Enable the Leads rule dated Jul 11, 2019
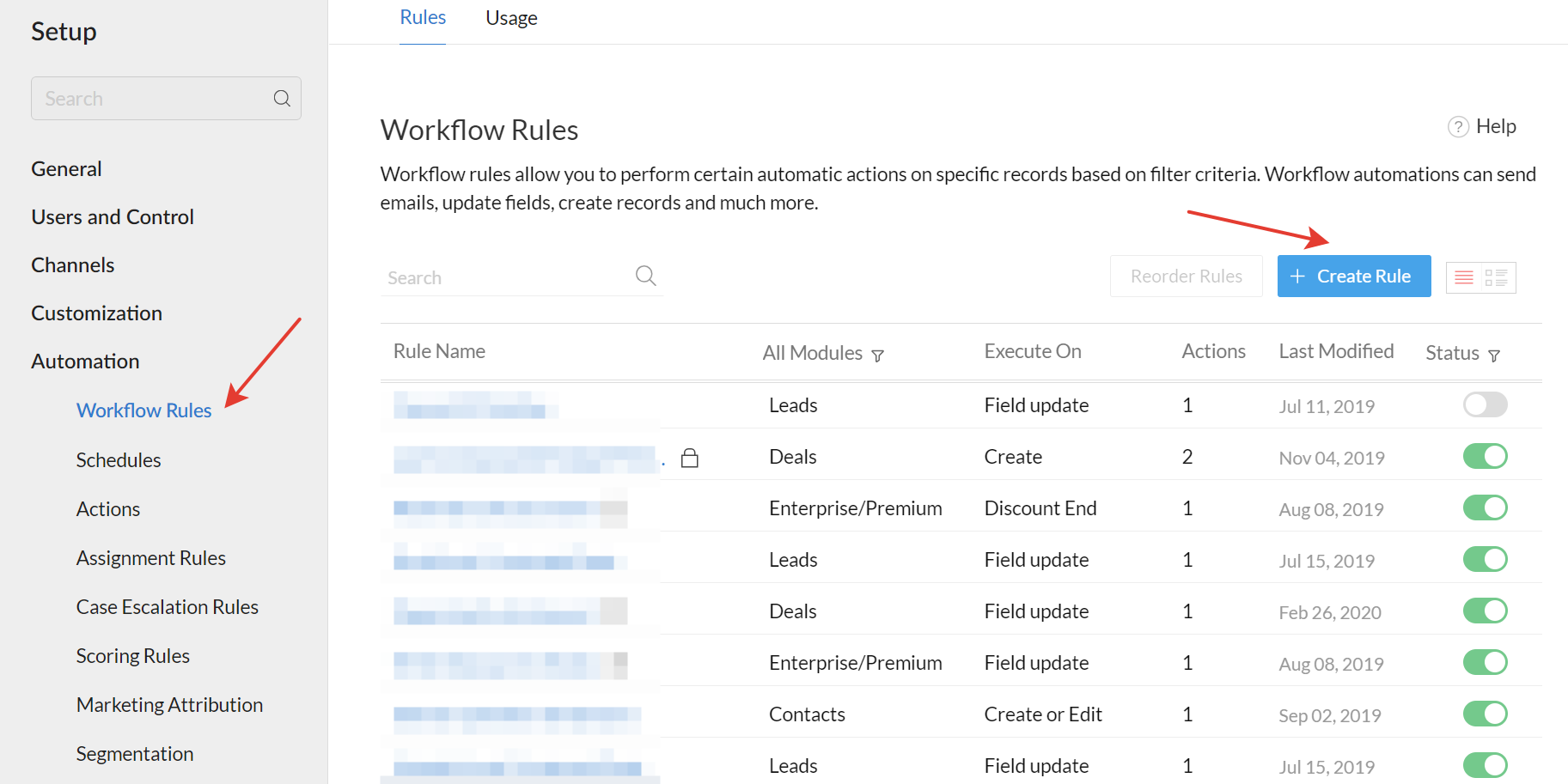This screenshot has height=784, width=1568. point(1485,404)
